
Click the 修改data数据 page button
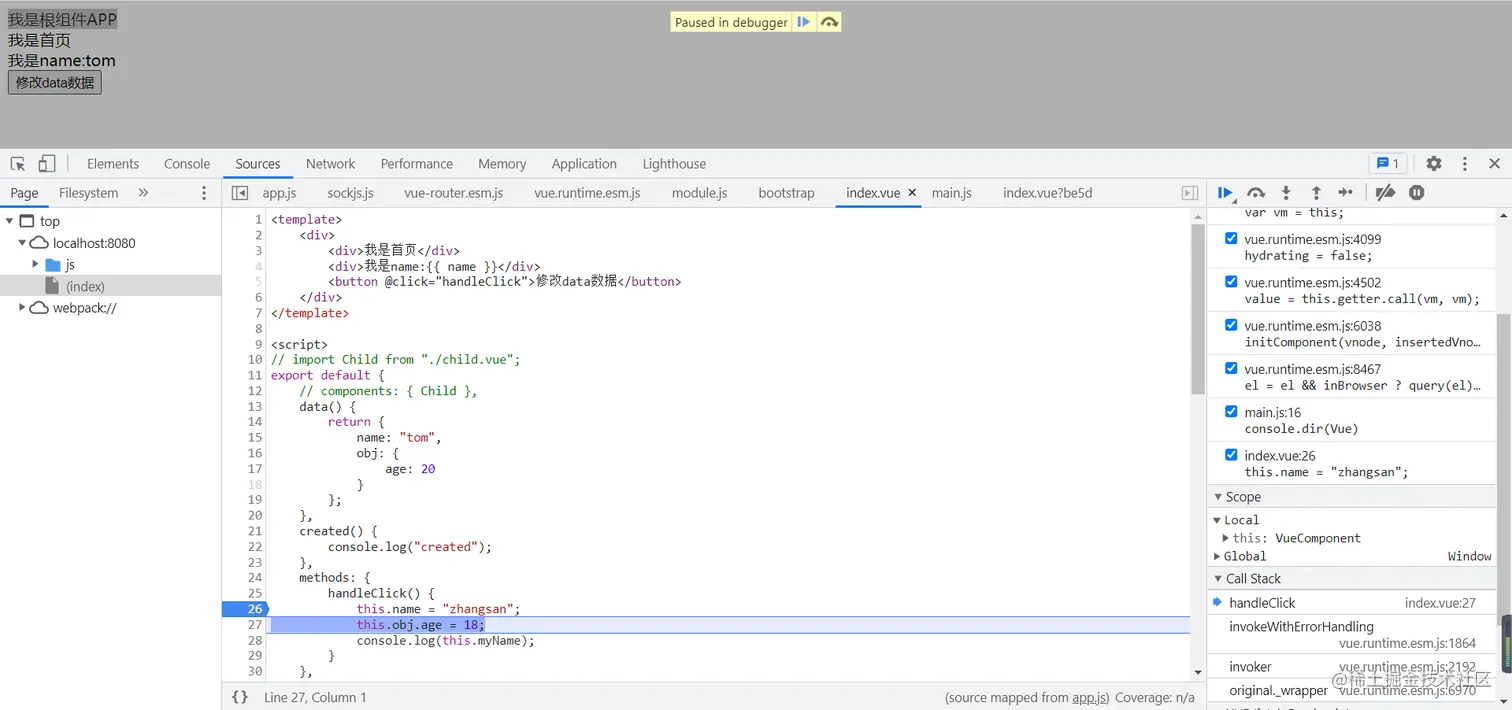pos(55,83)
